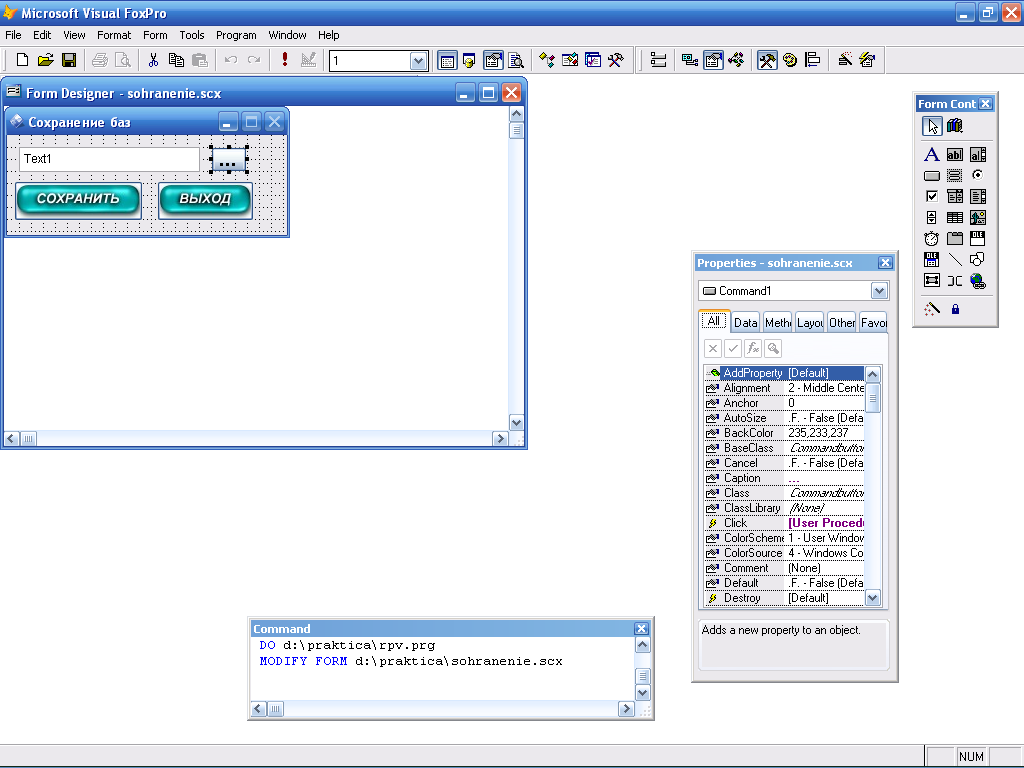Select the Container control tool
Viewport: 1024px width, 768px height.
tap(931, 281)
